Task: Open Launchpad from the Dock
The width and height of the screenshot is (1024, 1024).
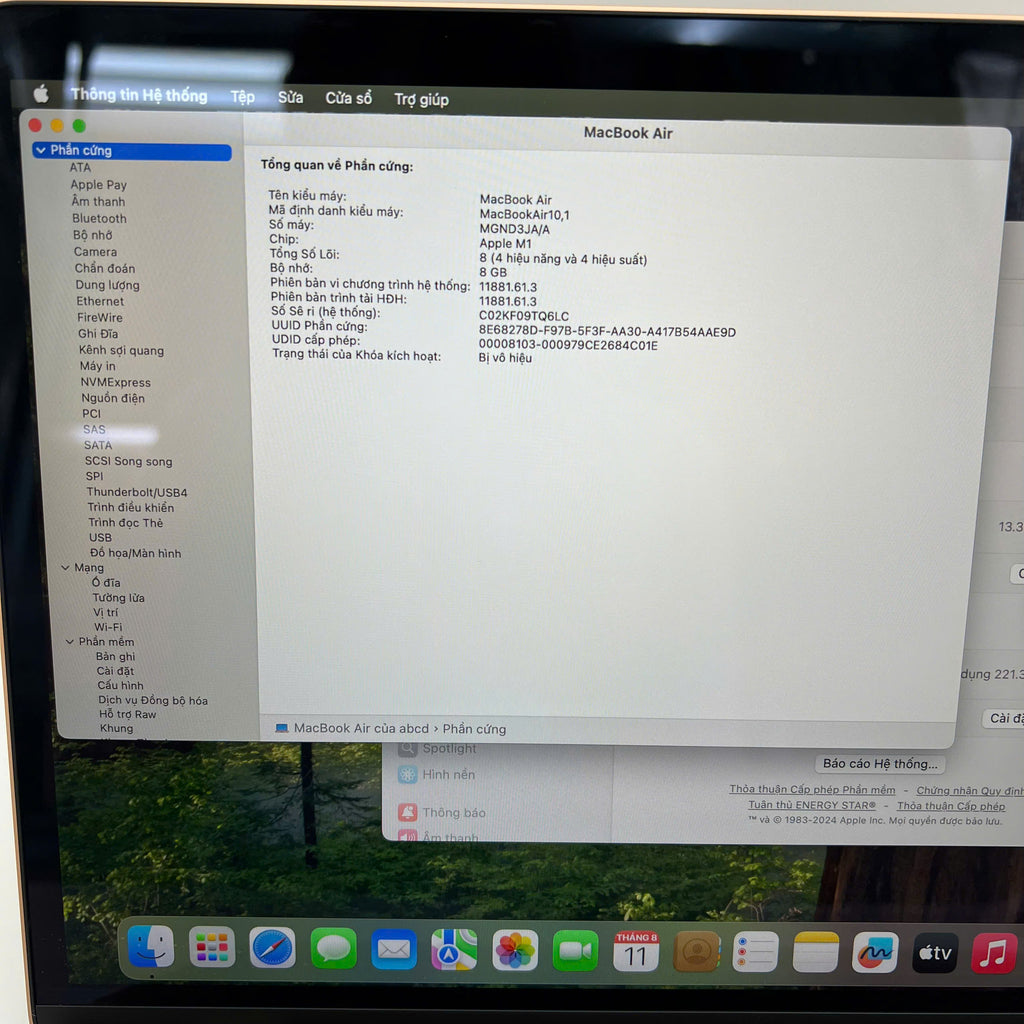Action: pos(212,947)
